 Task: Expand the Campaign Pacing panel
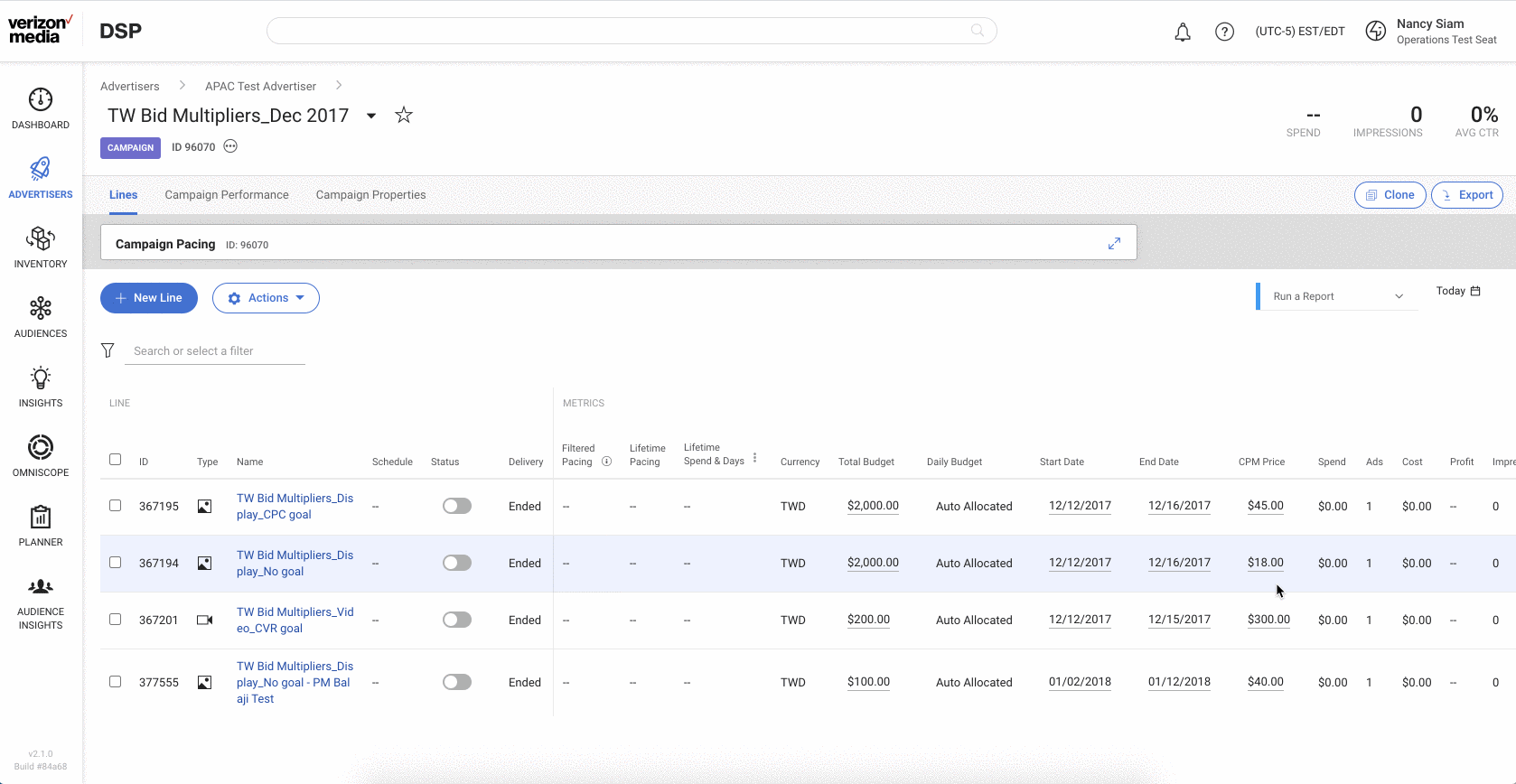(x=1114, y=243)
